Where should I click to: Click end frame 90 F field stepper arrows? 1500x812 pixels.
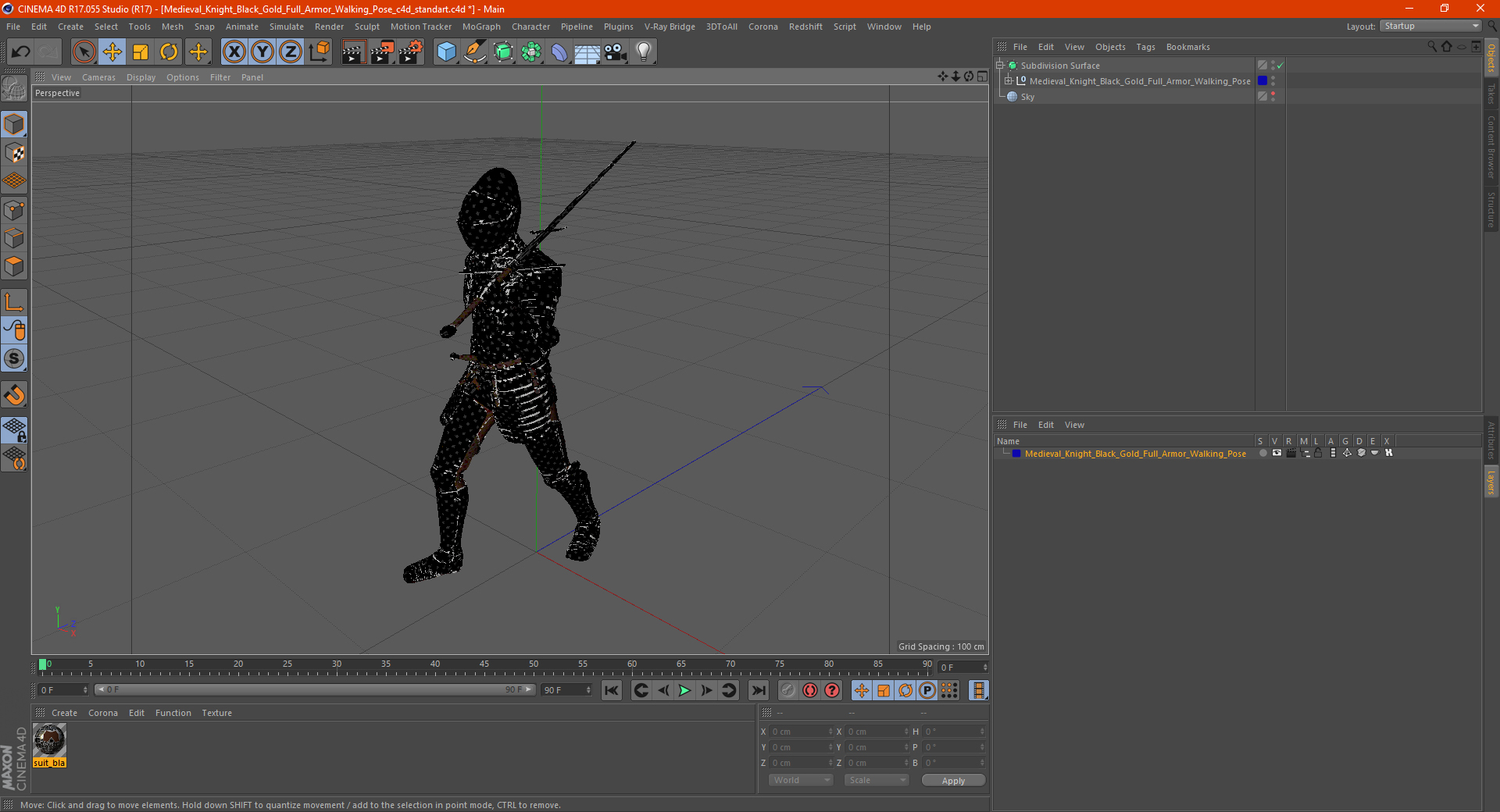pos(588,690)
